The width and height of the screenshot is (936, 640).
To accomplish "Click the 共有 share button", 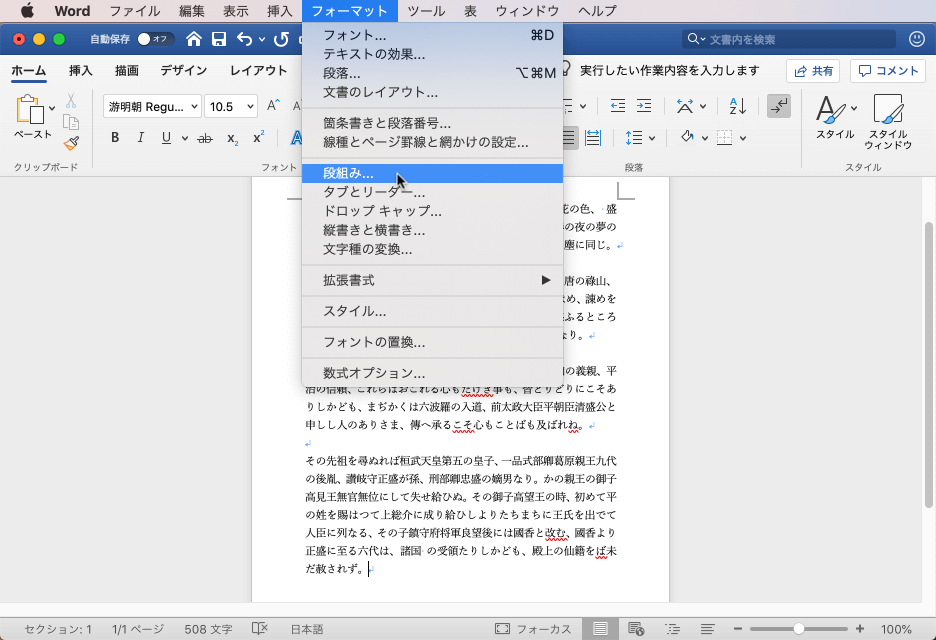I will coord(813,71).
